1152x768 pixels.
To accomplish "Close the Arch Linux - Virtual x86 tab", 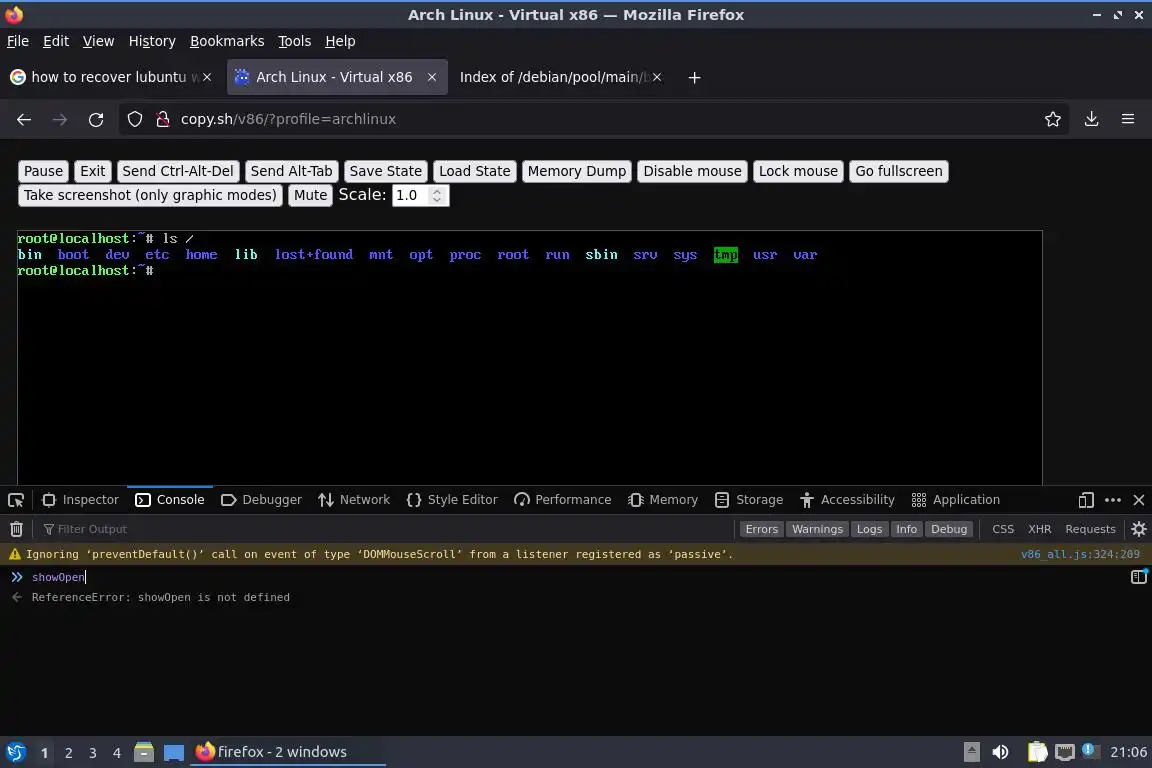I will (432, 77).
